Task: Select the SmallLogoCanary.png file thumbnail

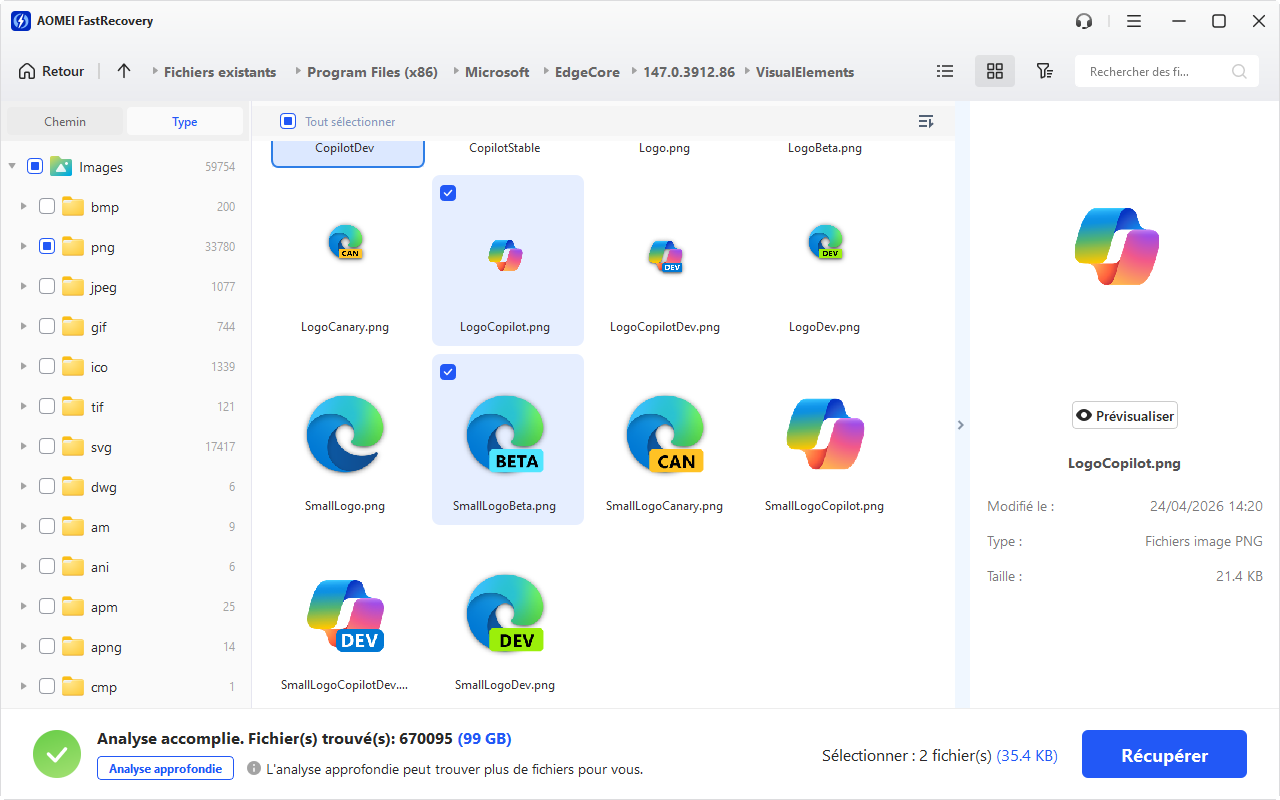Action: (665, 434)
